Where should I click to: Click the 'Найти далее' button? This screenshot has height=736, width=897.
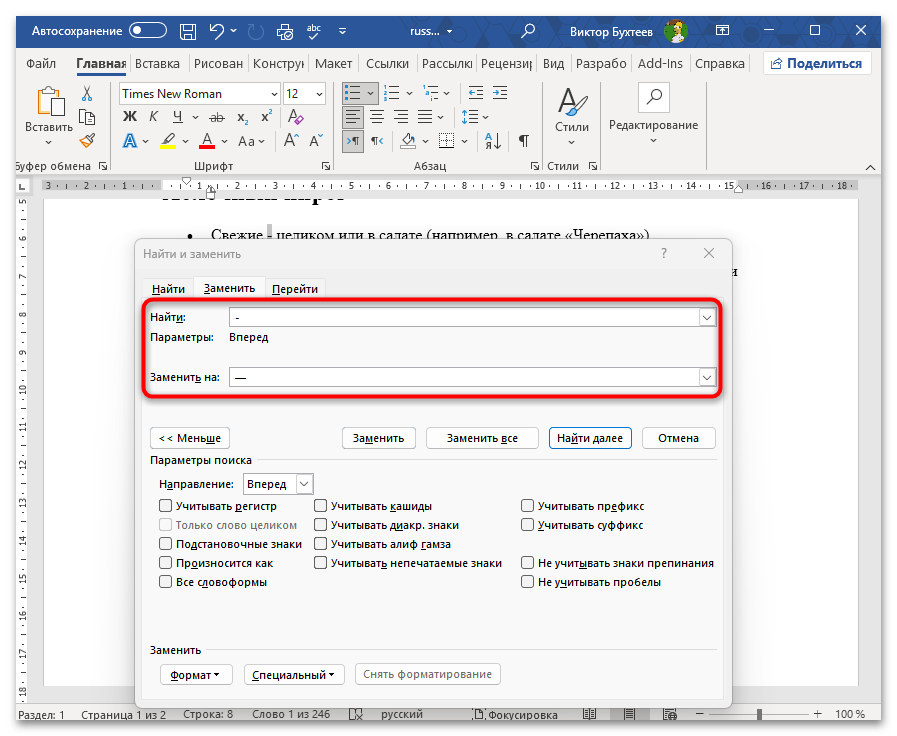point(590,438)
